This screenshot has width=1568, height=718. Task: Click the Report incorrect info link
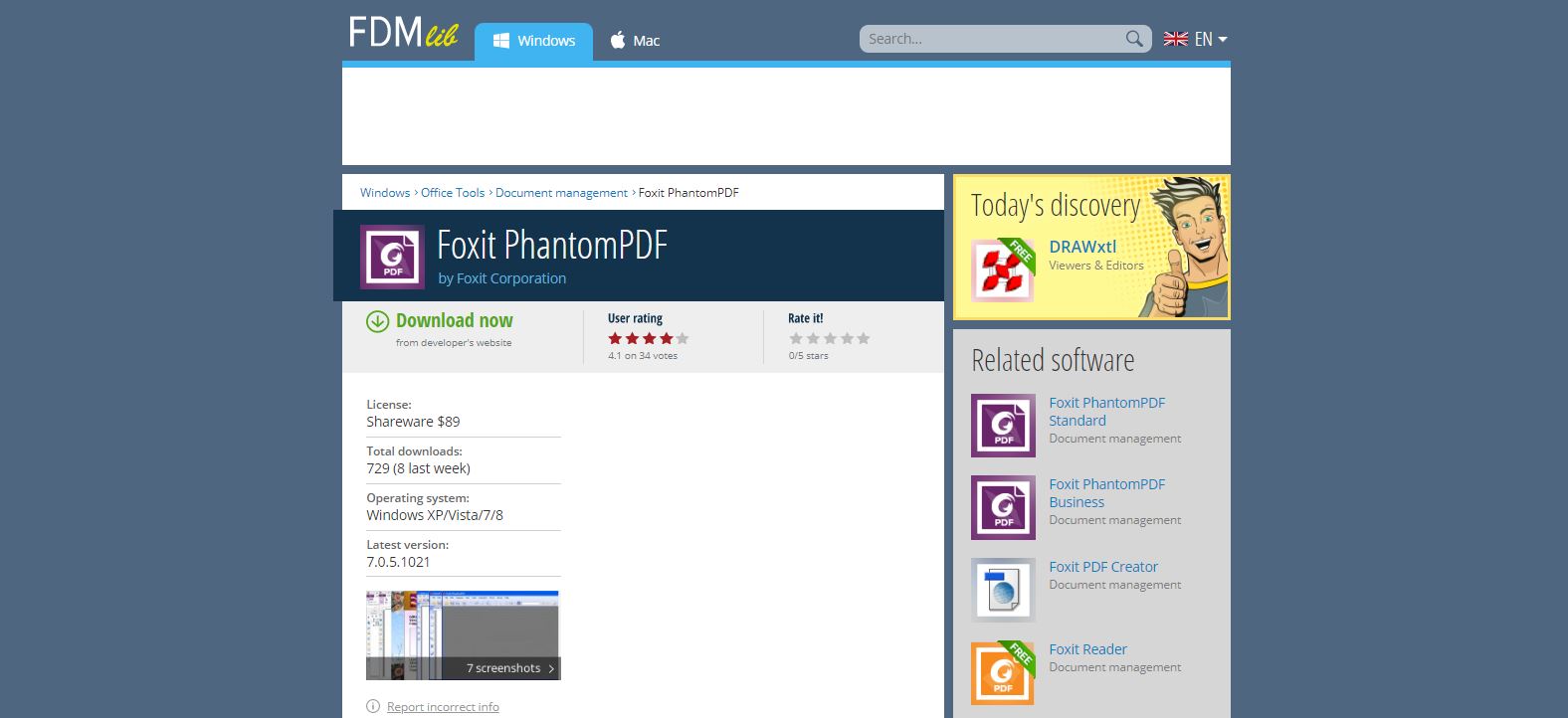(443, 707)
